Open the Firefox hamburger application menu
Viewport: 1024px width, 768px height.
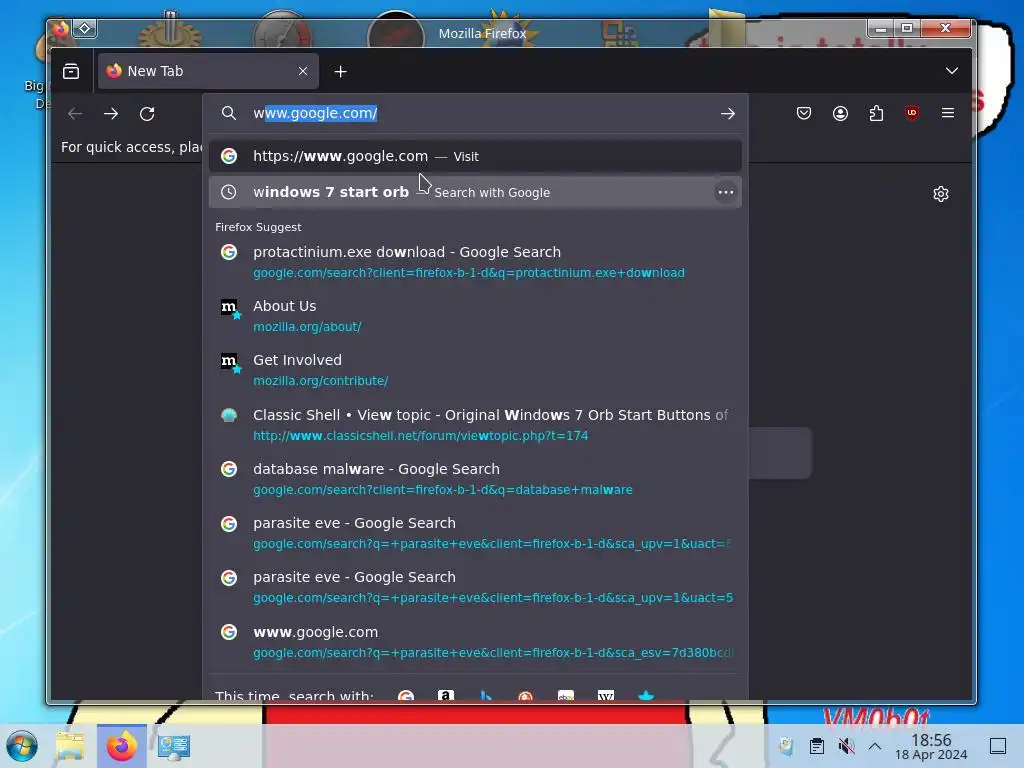(948, 113)
